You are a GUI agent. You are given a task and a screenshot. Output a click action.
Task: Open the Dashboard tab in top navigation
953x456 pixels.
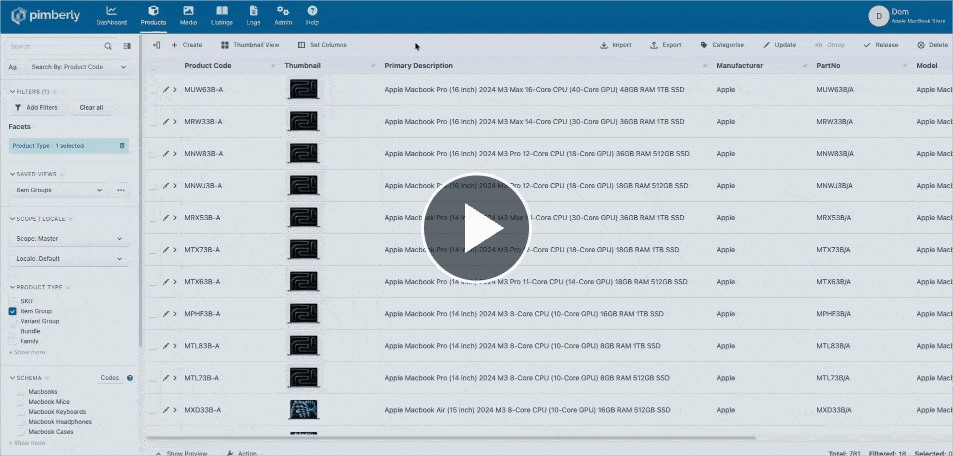(111, 16)
